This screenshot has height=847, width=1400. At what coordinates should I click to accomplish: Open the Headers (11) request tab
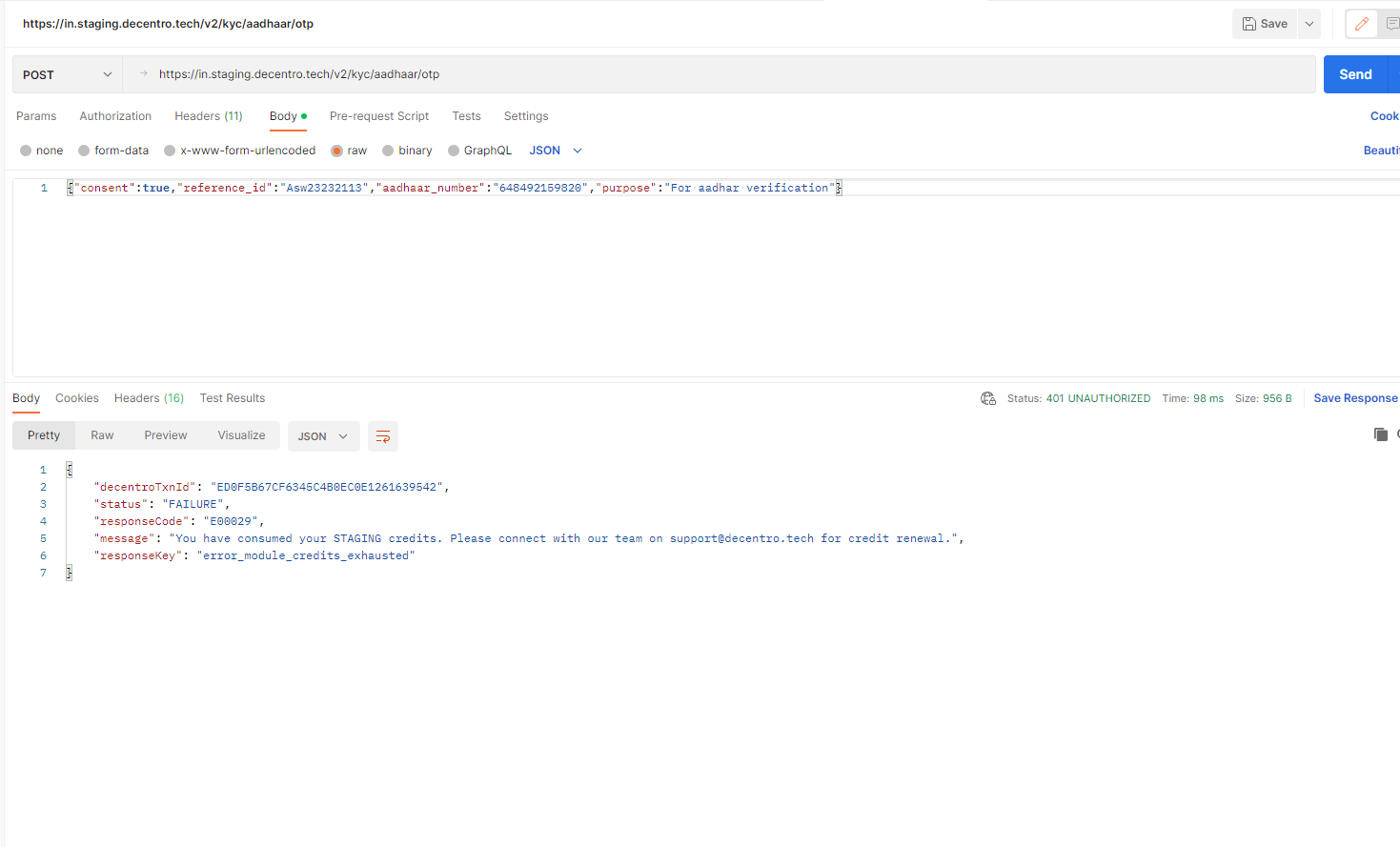(x=209, y=116)
